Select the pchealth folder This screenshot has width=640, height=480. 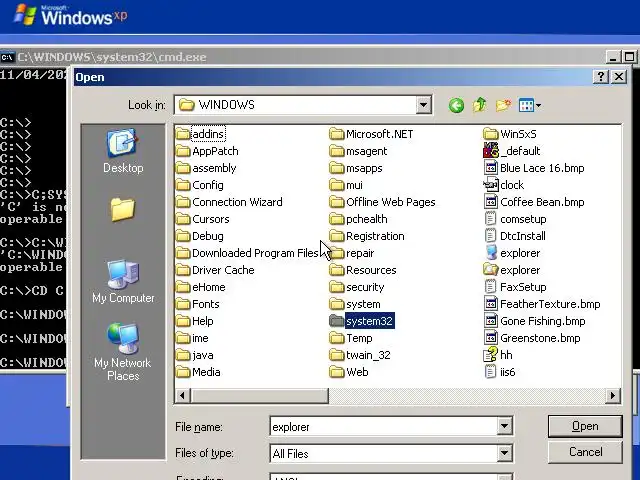(x=358, y=219)
